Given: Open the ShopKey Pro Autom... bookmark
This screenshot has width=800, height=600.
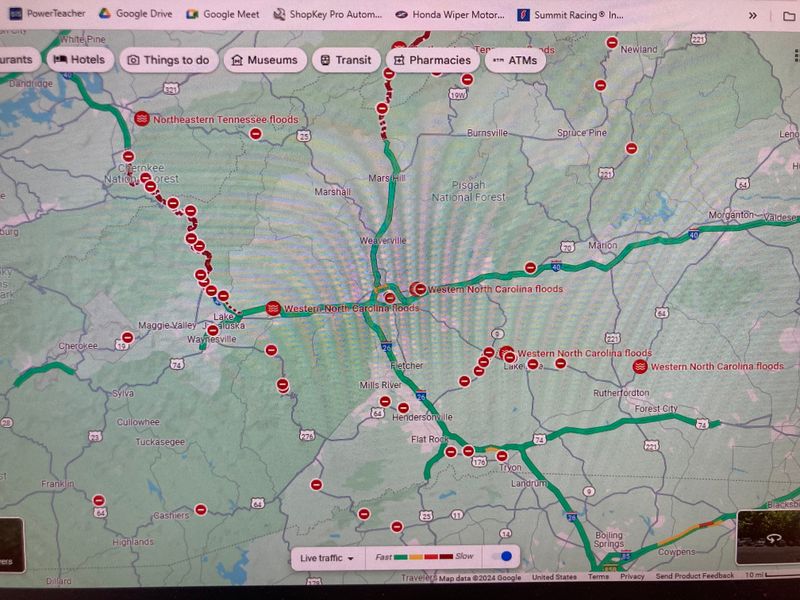Looking at the screenshot, I should (x=328, y=14).
